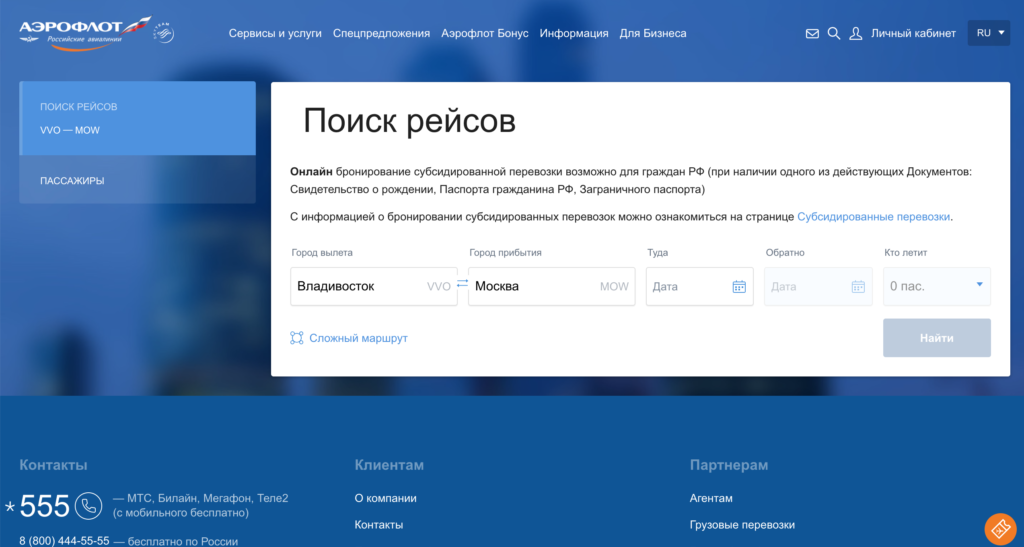This screenshot has height=547, width=1024.
Task: Expand the RU language dropdown
Action: pos(988,33)
